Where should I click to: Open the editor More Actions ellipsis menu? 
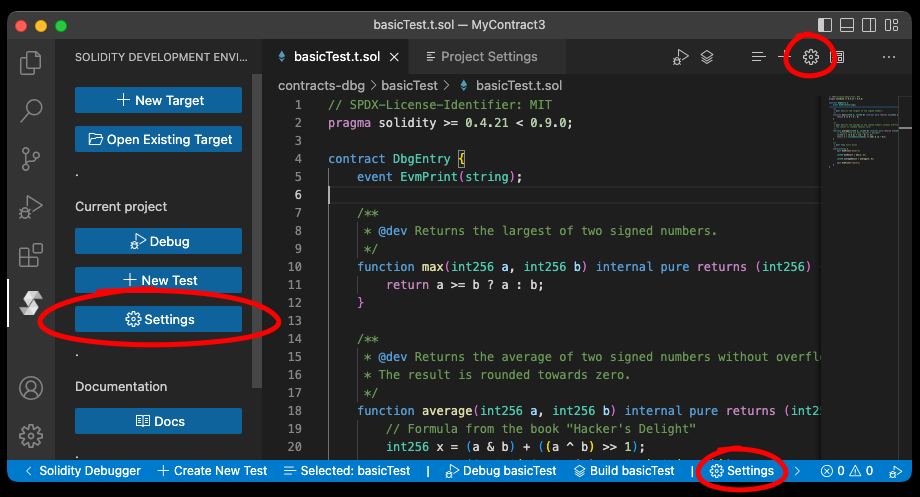pos(888,57)
